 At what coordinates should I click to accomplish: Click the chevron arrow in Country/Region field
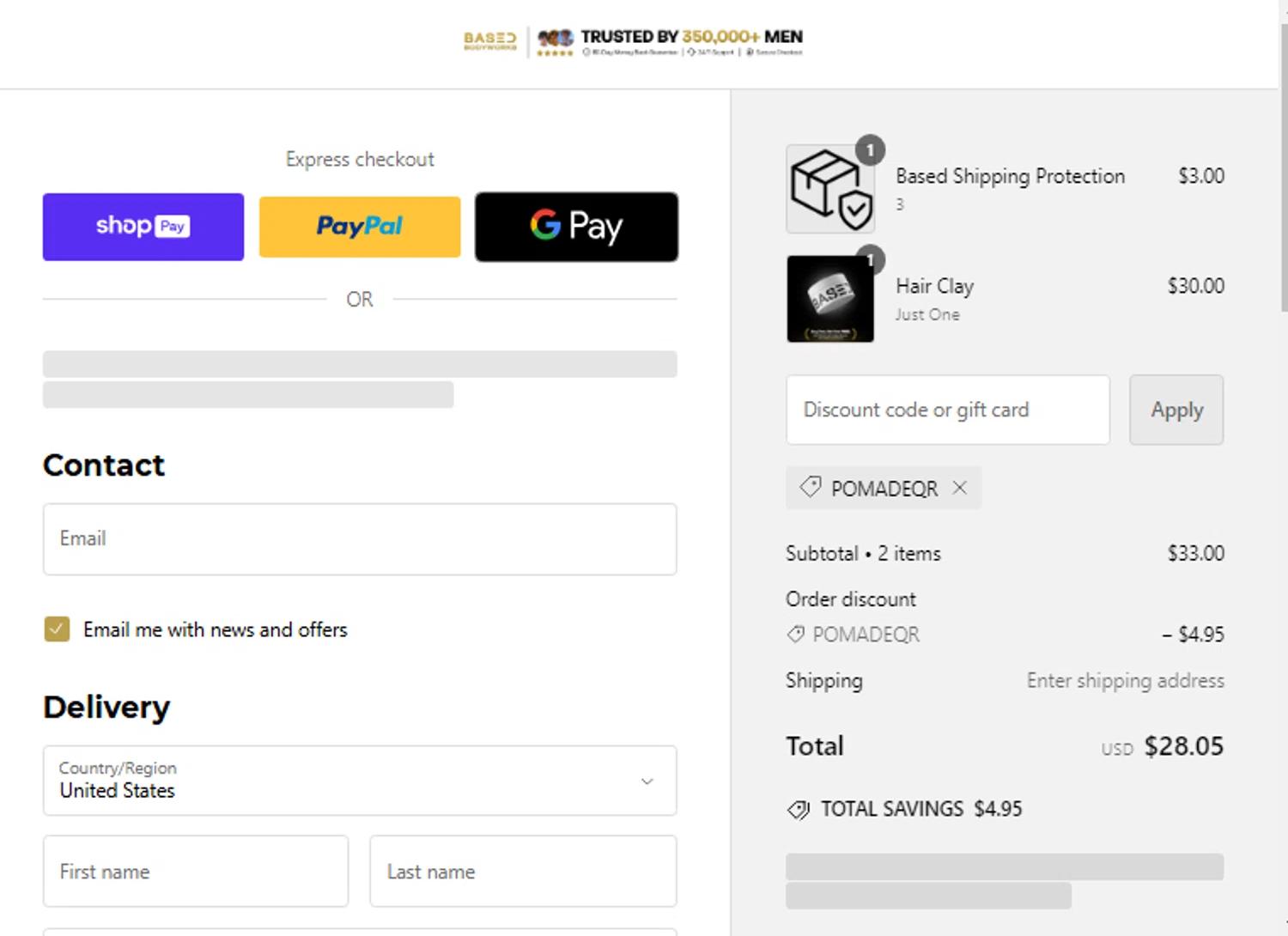coord(647,781)
